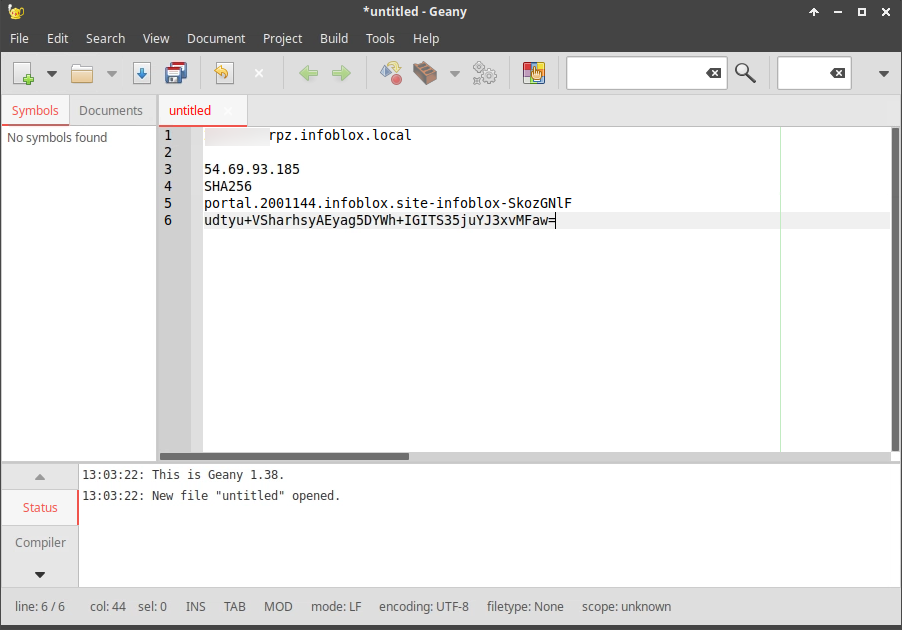Open the Build menu
The height and width of the screenshot is (630, 902).
tap(334, 39)
